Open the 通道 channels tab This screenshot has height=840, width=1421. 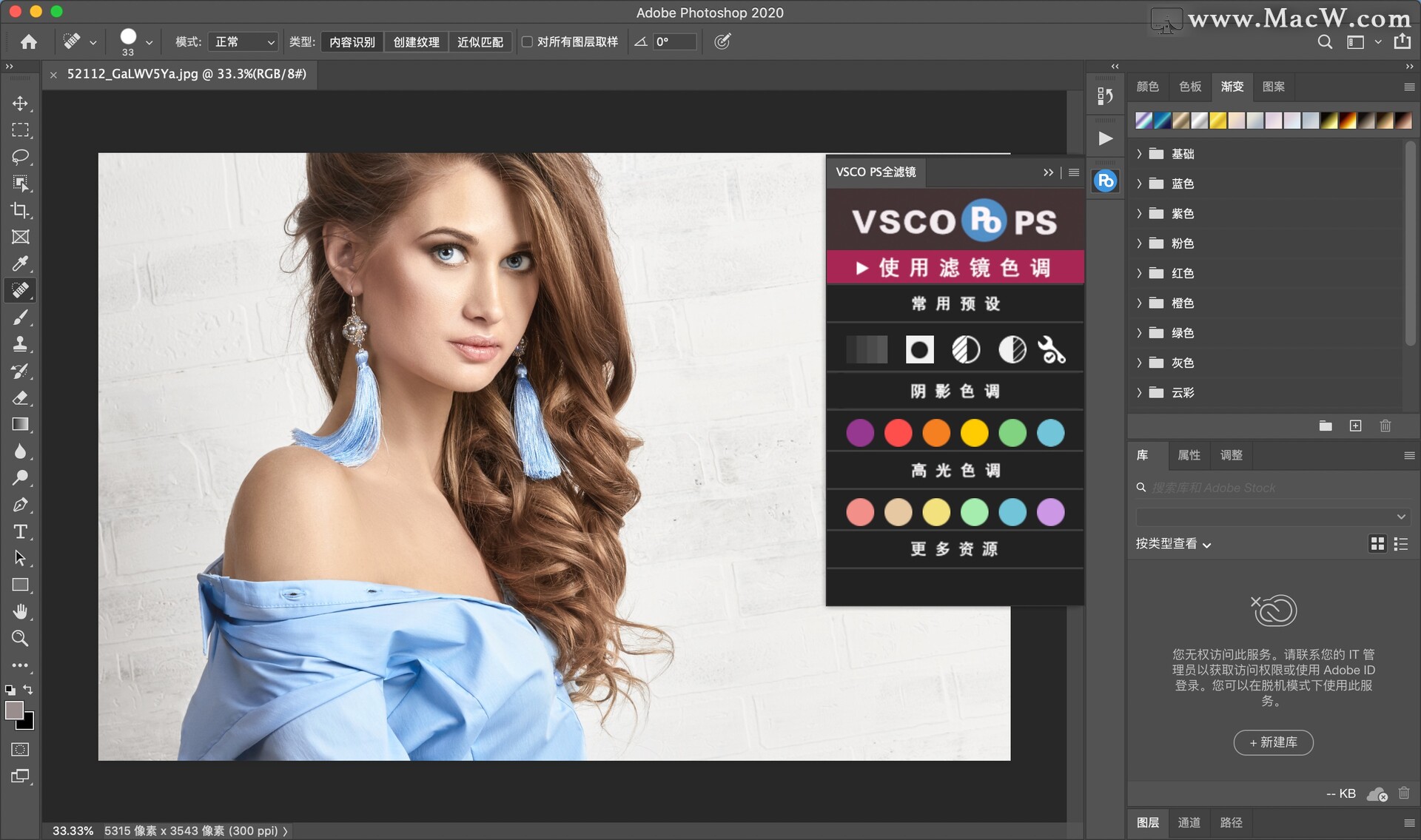click(x=1189, y=822)
